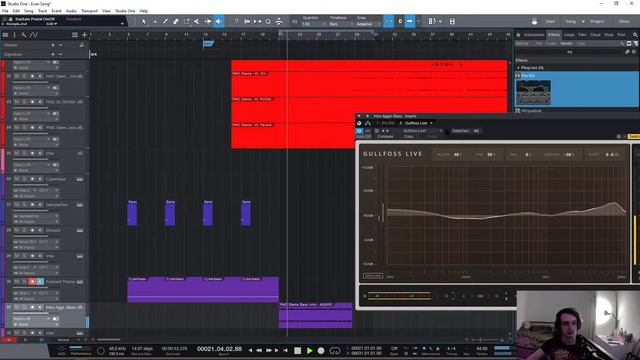Select the Mute tool in the toolbar

point(197,21)
